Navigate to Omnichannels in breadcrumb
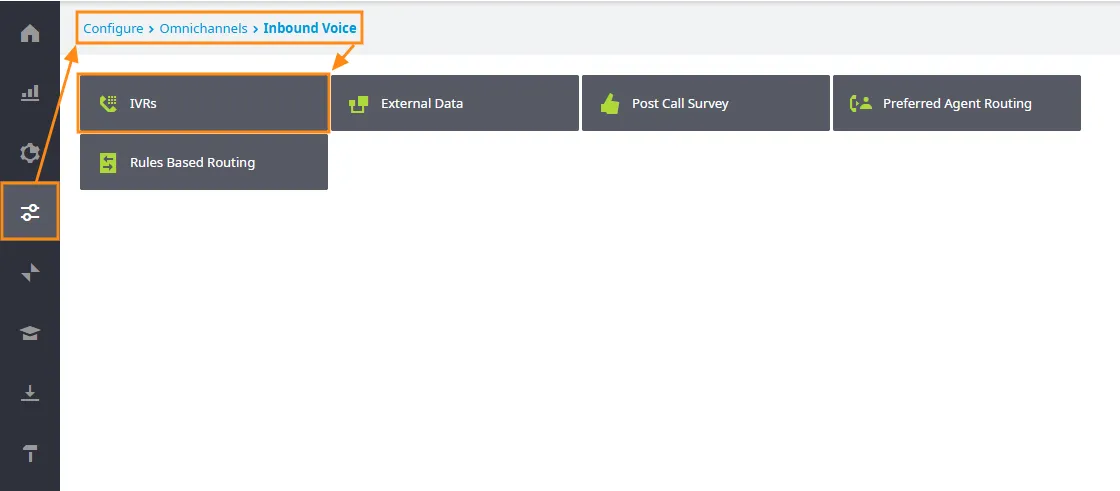1120x491 pixels. (204, 29)
